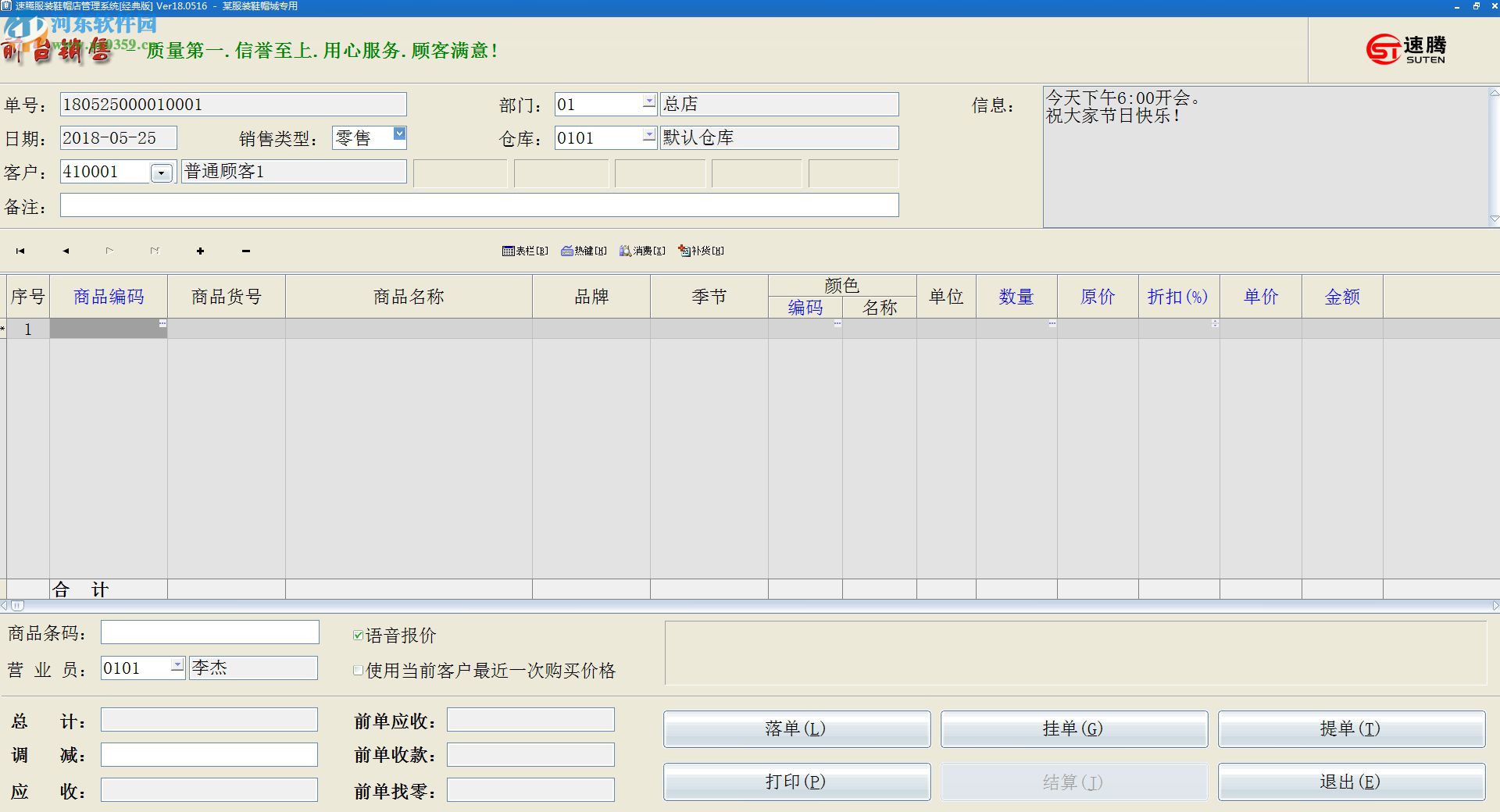Toggle 语音报价 checkbox

(358, 636)
